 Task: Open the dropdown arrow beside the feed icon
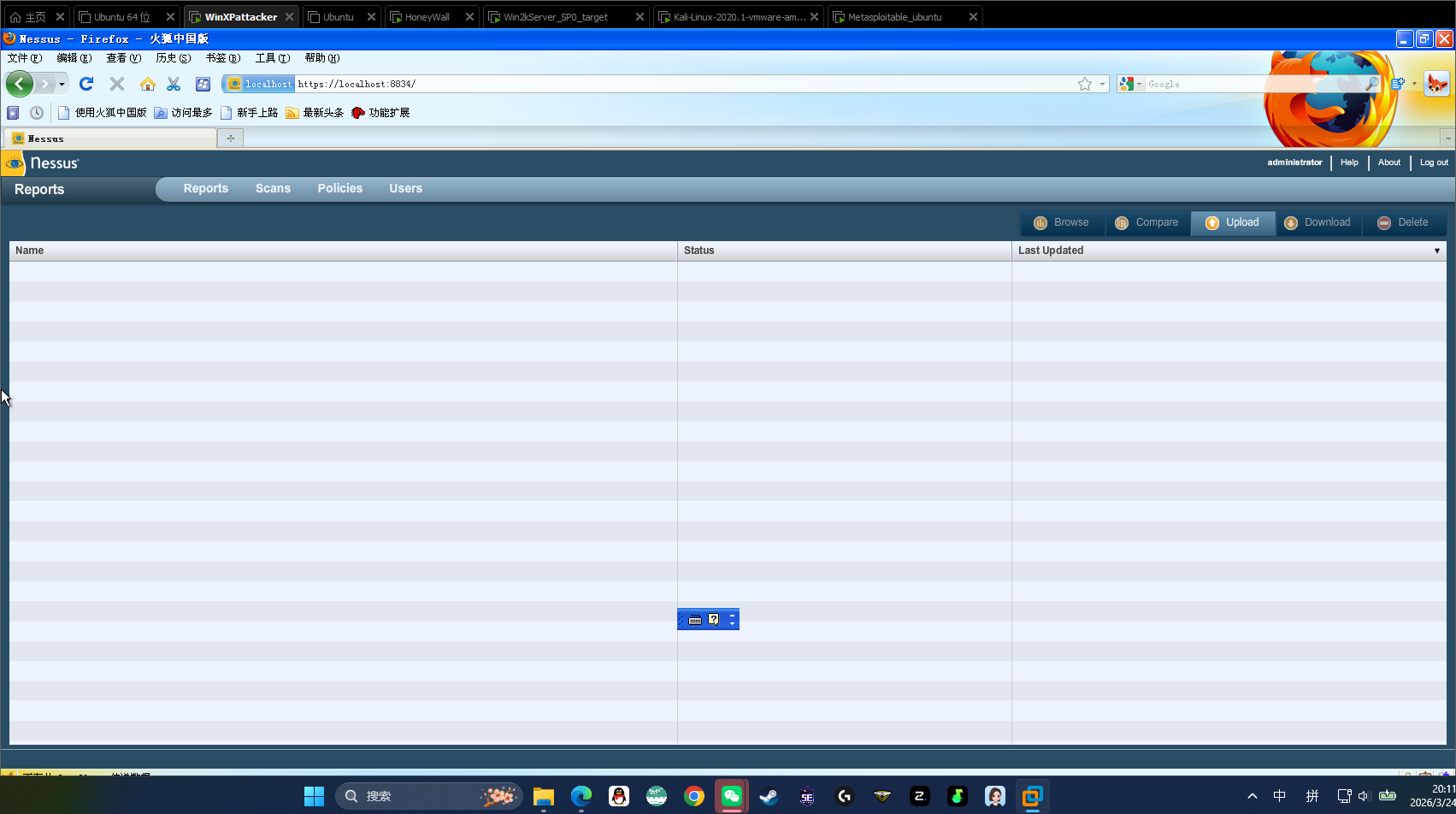1414,84
